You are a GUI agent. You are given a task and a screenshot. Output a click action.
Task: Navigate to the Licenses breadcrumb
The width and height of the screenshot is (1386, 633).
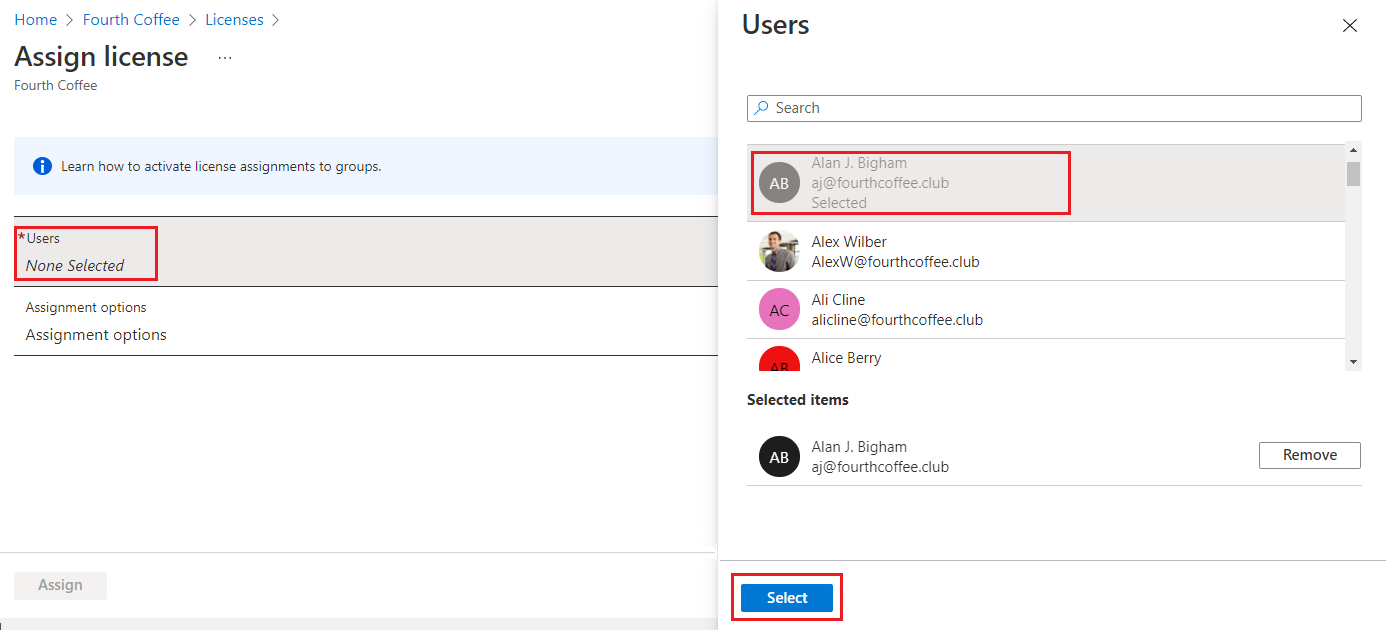click(234, 20)
